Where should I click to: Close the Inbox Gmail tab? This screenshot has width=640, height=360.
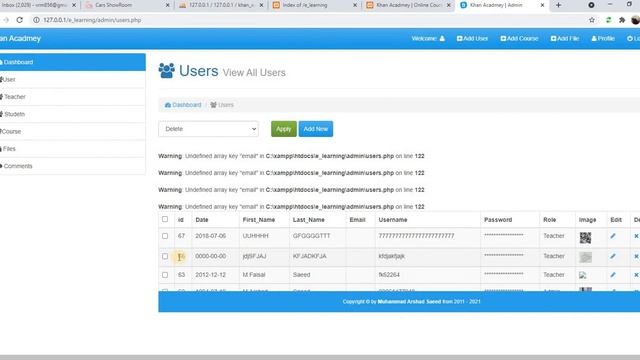coord(74,5)
